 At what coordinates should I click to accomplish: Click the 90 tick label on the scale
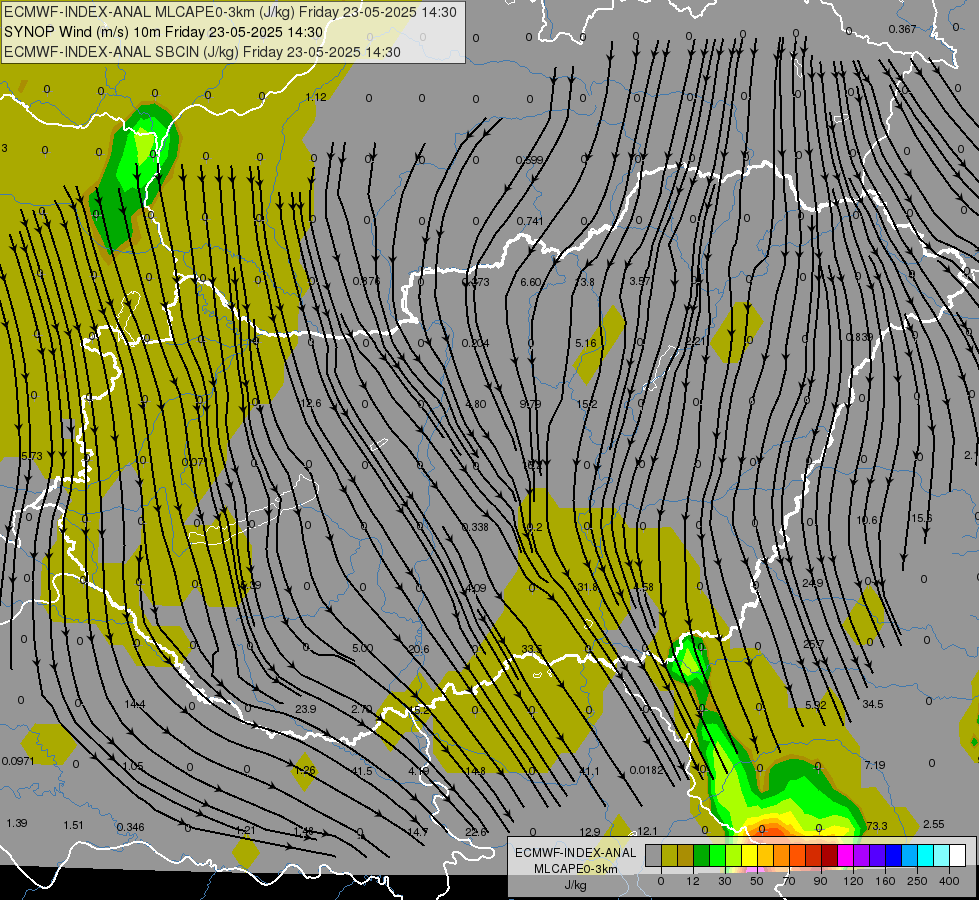[x=820, y=881]
